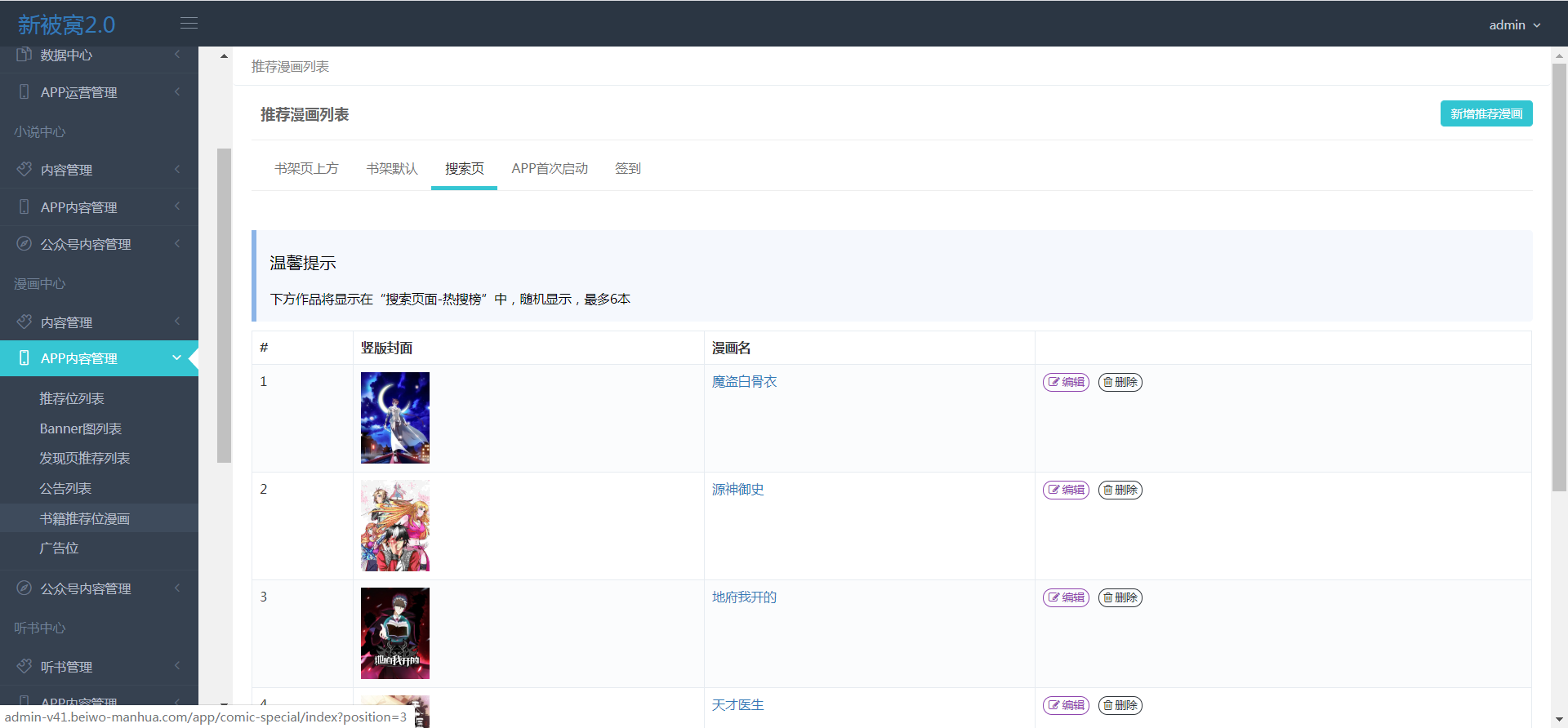Click the phone icon beside APP运营管理

[24, 91]
